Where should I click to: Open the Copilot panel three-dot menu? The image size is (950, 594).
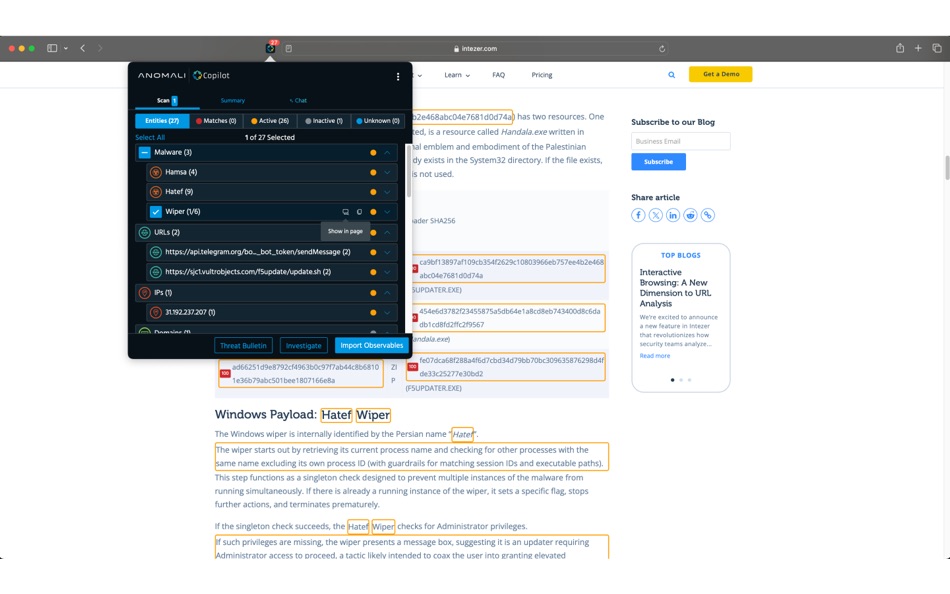coord(397,76)
